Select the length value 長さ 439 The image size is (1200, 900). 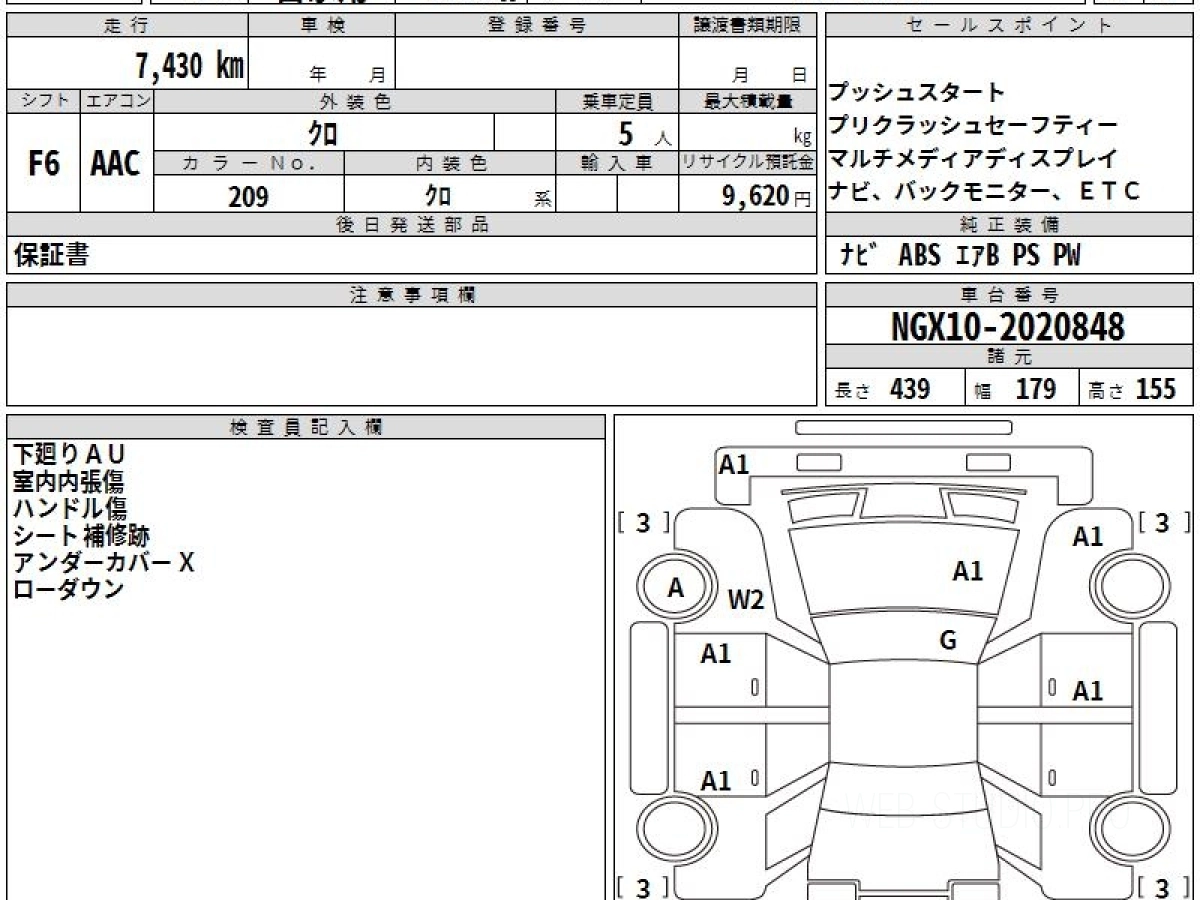pyautogui.click(x=883, y=389)
